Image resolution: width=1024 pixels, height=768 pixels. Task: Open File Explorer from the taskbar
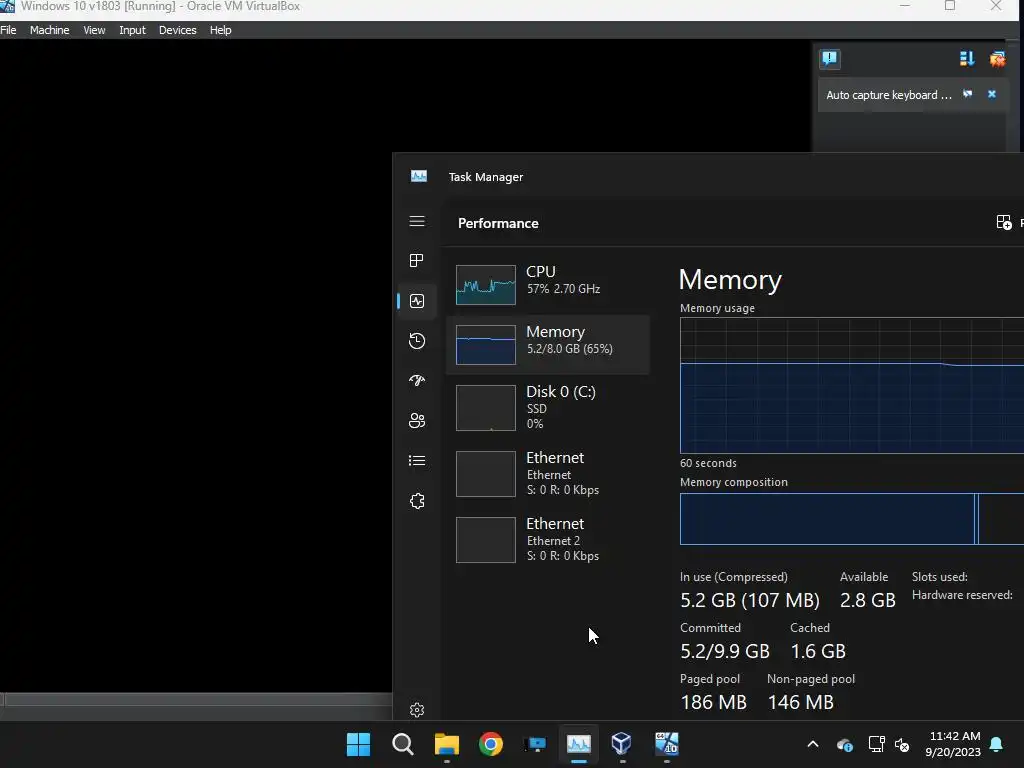click(447, 744)
